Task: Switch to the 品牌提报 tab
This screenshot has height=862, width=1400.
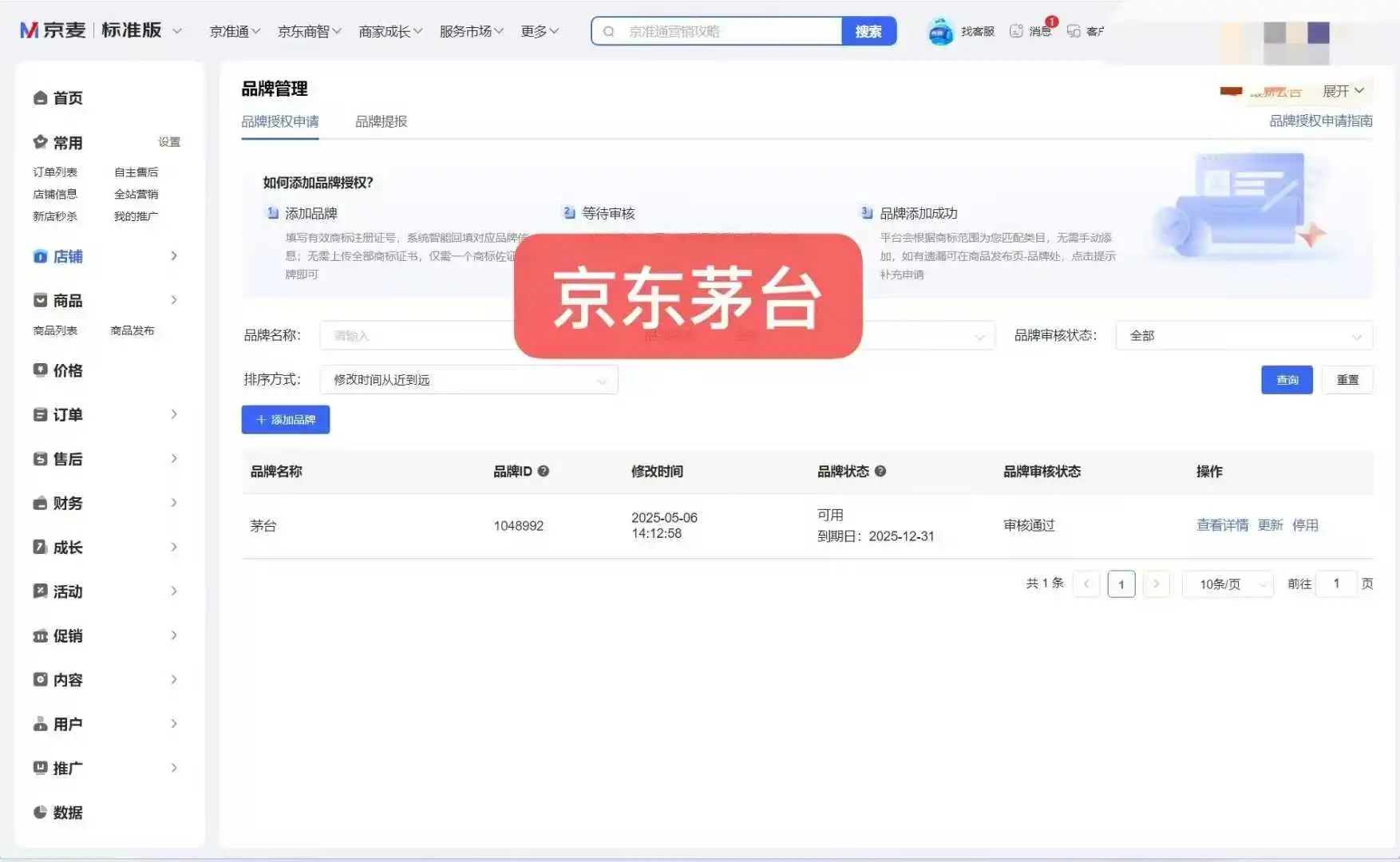Action: [x=381, y=121]
